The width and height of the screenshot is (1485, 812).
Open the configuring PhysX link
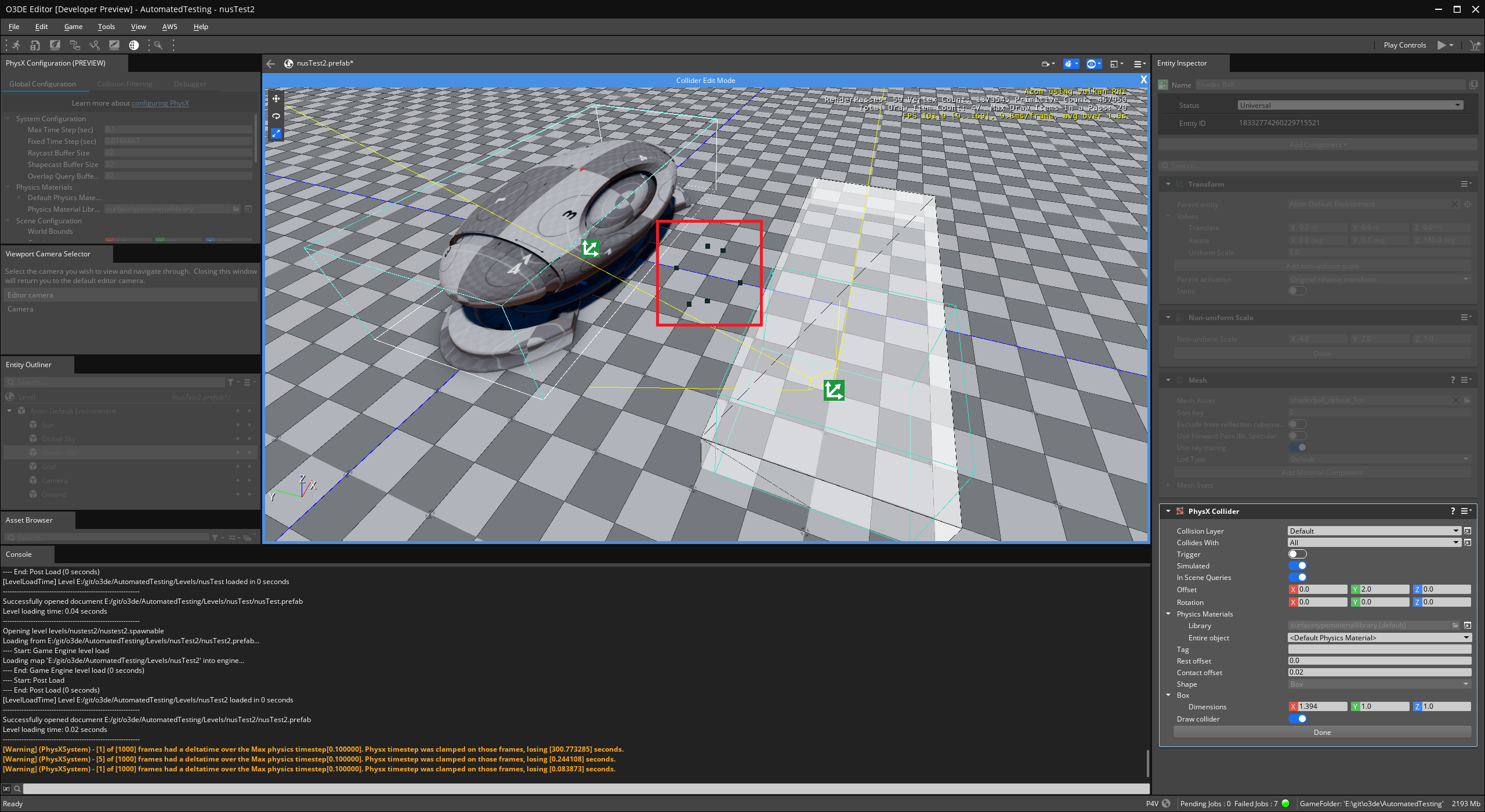[x=161, y=103]
